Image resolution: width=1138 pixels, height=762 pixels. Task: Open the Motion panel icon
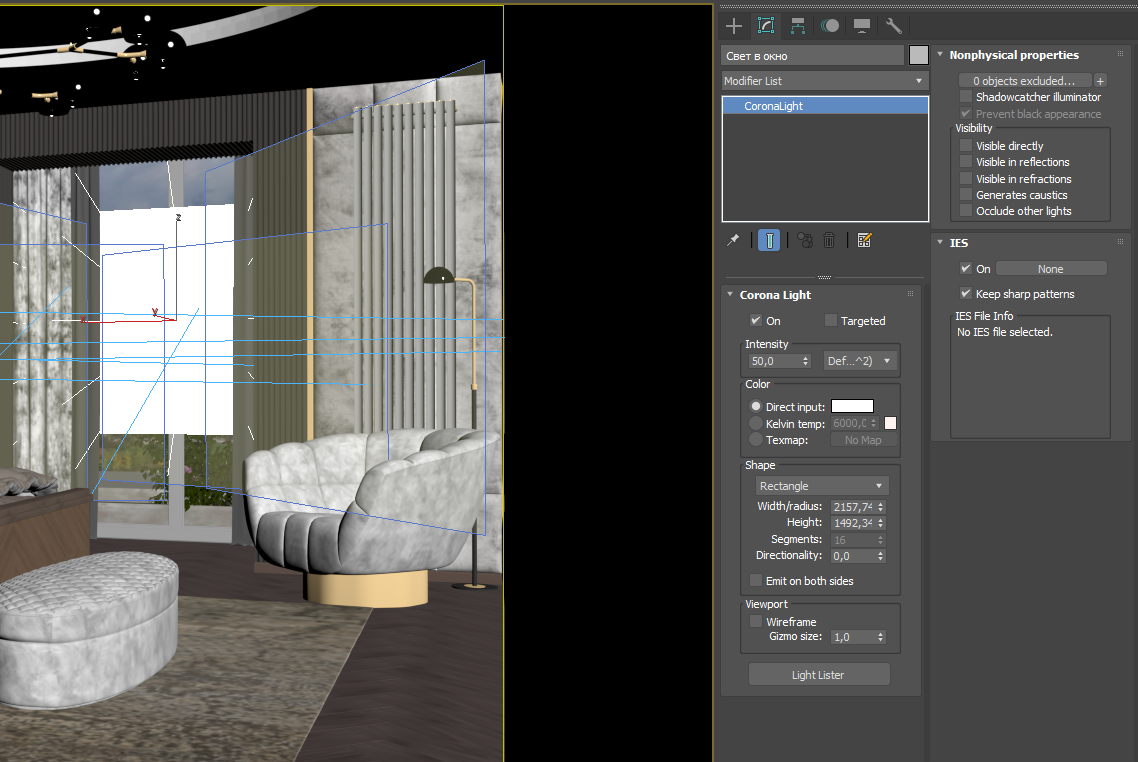pyautogui.click(x=830, y=26)
